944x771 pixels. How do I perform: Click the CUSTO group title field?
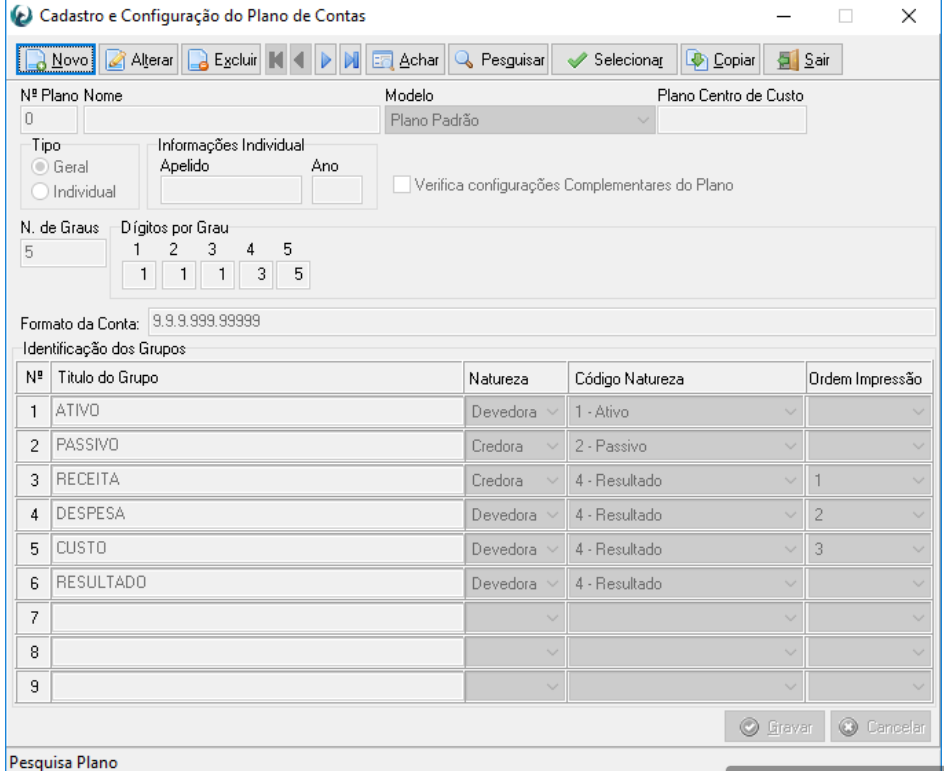(258, 549)
